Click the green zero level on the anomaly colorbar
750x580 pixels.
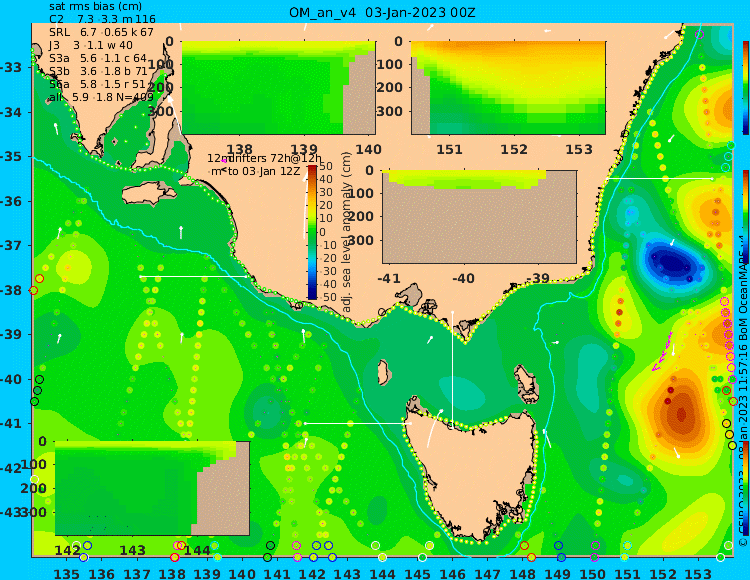[312, 232]
